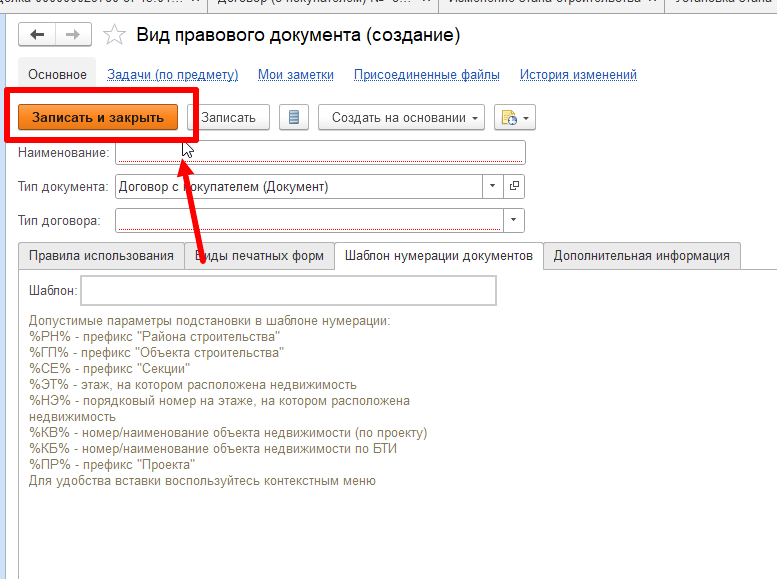Select the Шаблон нумерации документов tab

pyautogui.click(x=438, y=256)
